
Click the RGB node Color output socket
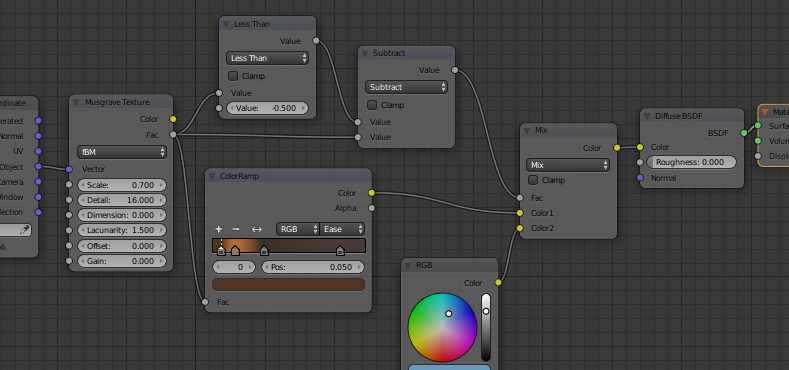[x=498, y=282]
